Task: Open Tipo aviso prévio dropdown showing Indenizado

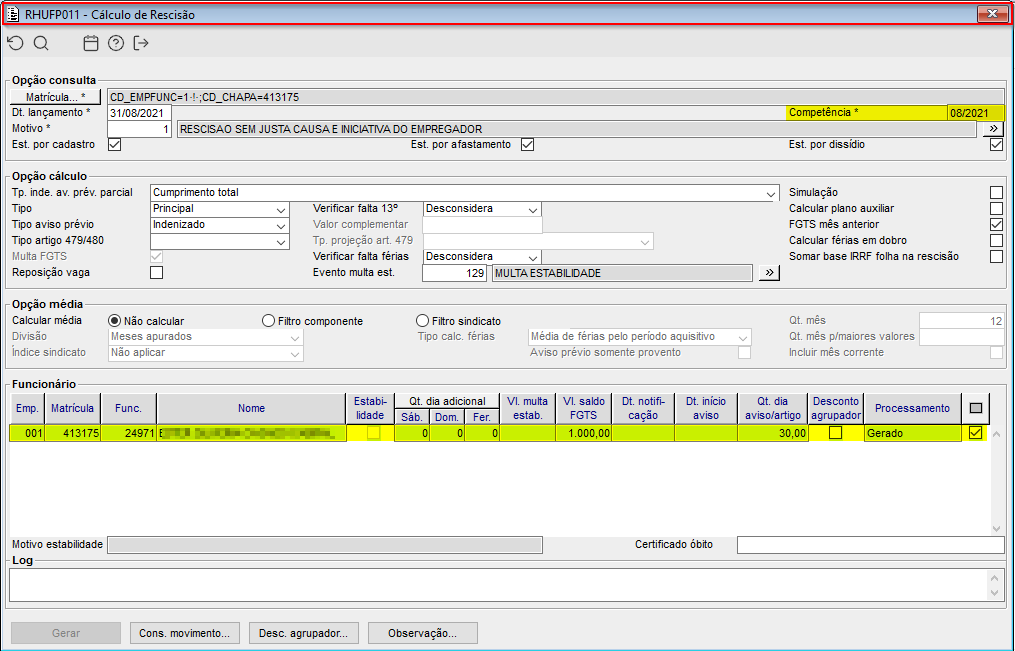Action: 280,225
